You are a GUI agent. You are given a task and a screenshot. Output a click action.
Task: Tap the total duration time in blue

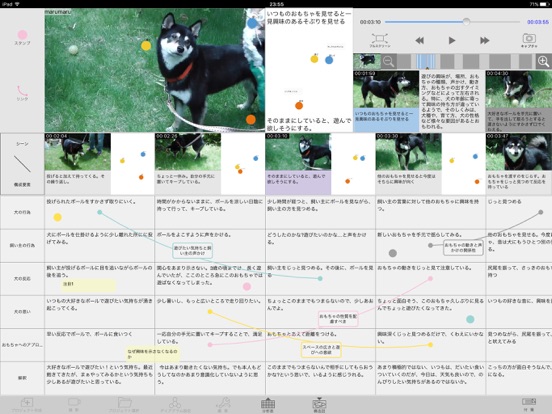pos(538,22)
